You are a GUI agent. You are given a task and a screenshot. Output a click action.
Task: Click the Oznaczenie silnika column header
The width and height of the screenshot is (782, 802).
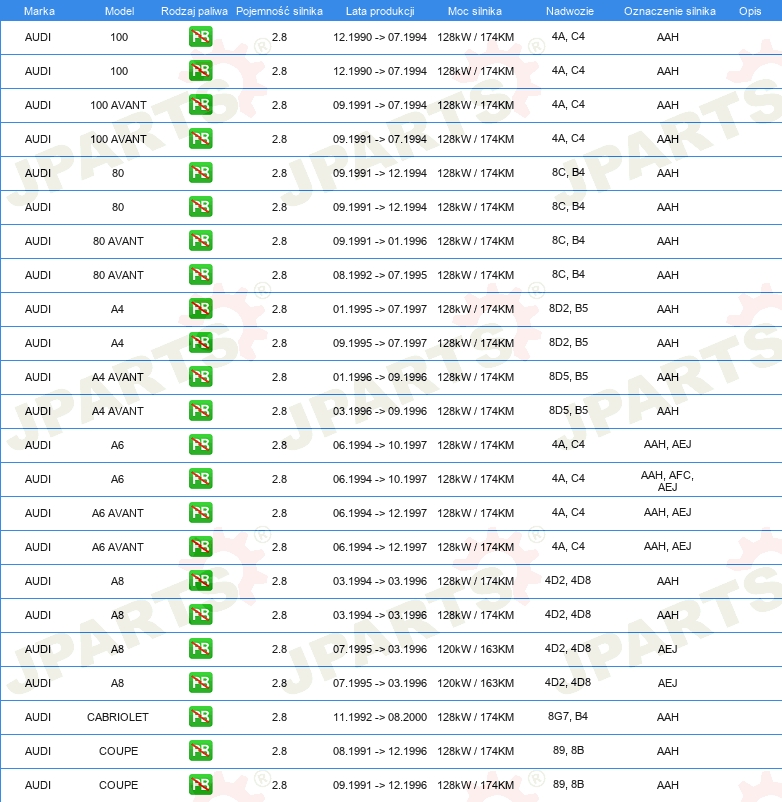669,11
